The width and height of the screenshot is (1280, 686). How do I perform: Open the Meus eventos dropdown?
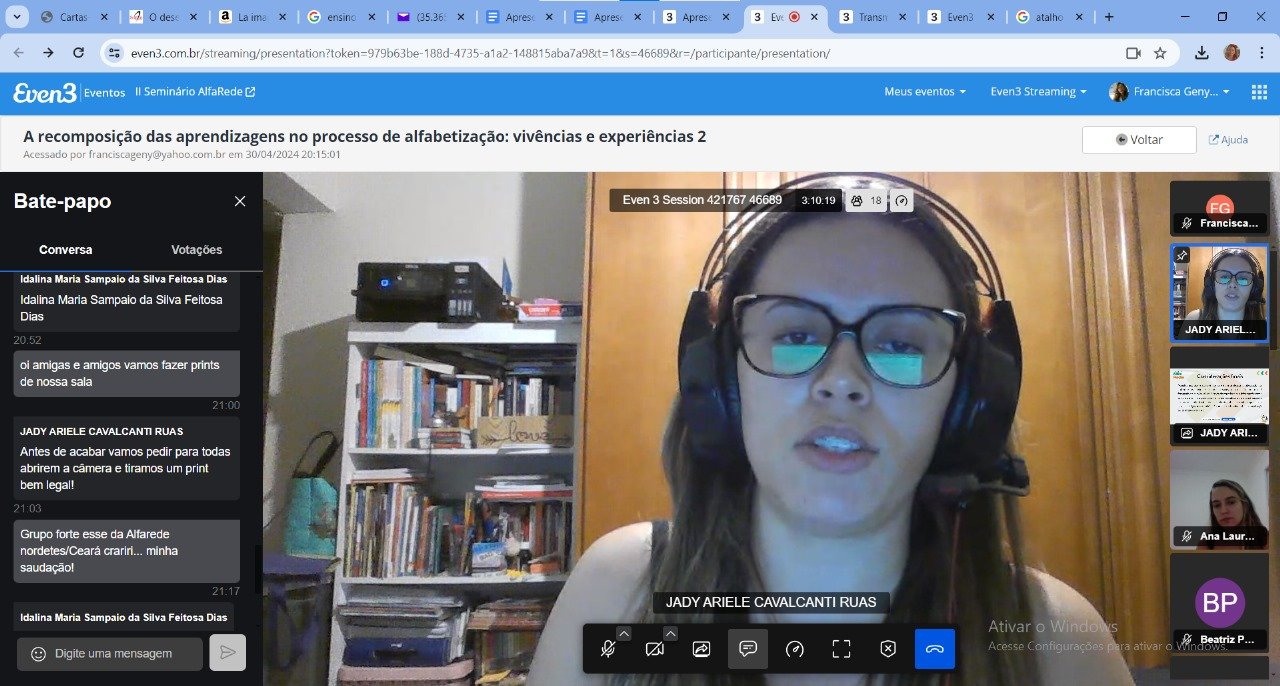pos(925,92)
